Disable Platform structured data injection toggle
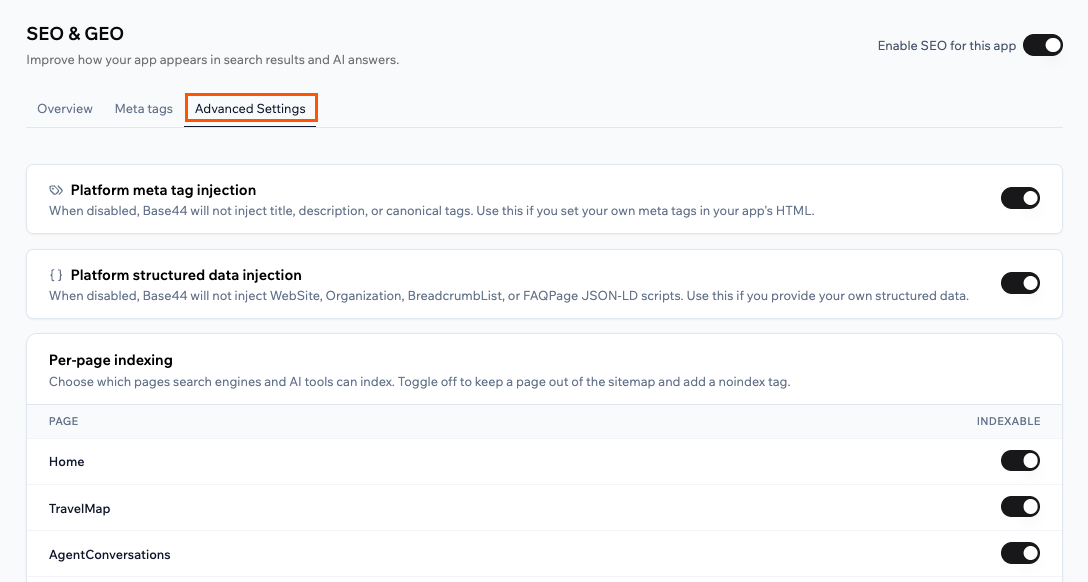1088x582 pixels. 1020,283
